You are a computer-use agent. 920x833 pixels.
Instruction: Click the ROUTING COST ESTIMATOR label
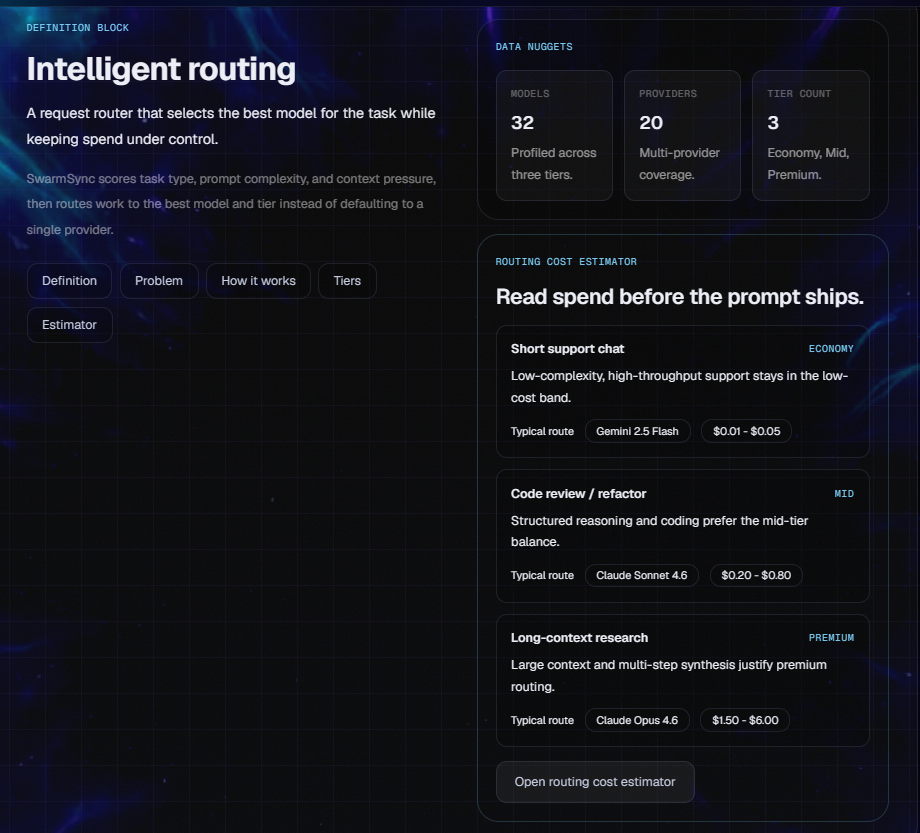[566, 262]
